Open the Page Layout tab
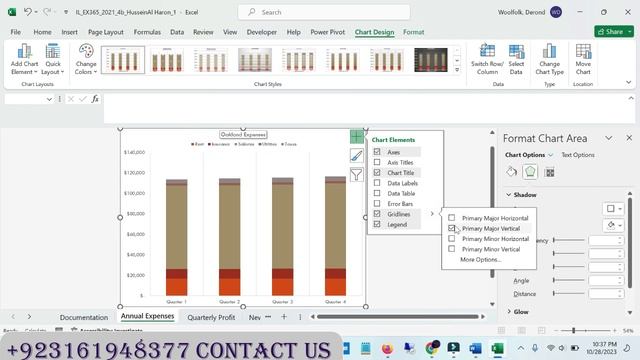This screenshot has height=360, width=640. coord(106,32)
